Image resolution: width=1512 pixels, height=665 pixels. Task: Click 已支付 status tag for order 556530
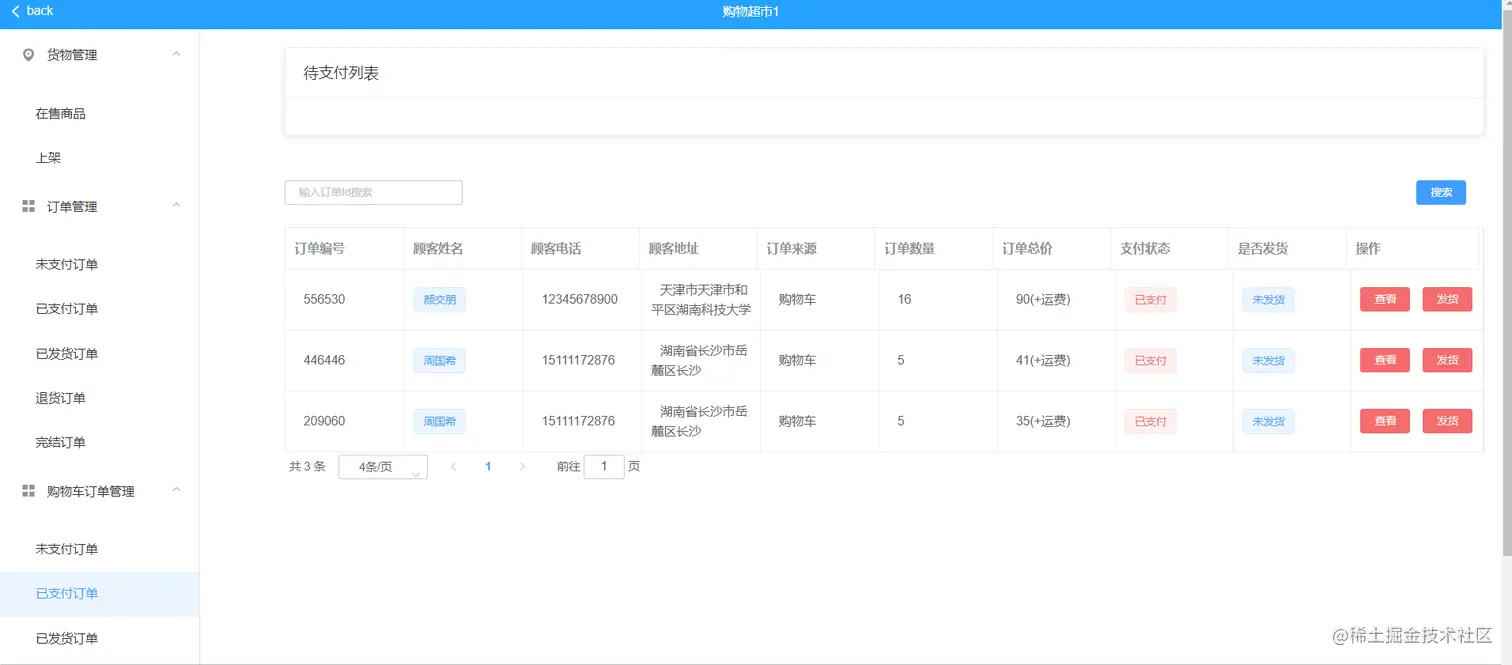click(x=1151, y=300)
